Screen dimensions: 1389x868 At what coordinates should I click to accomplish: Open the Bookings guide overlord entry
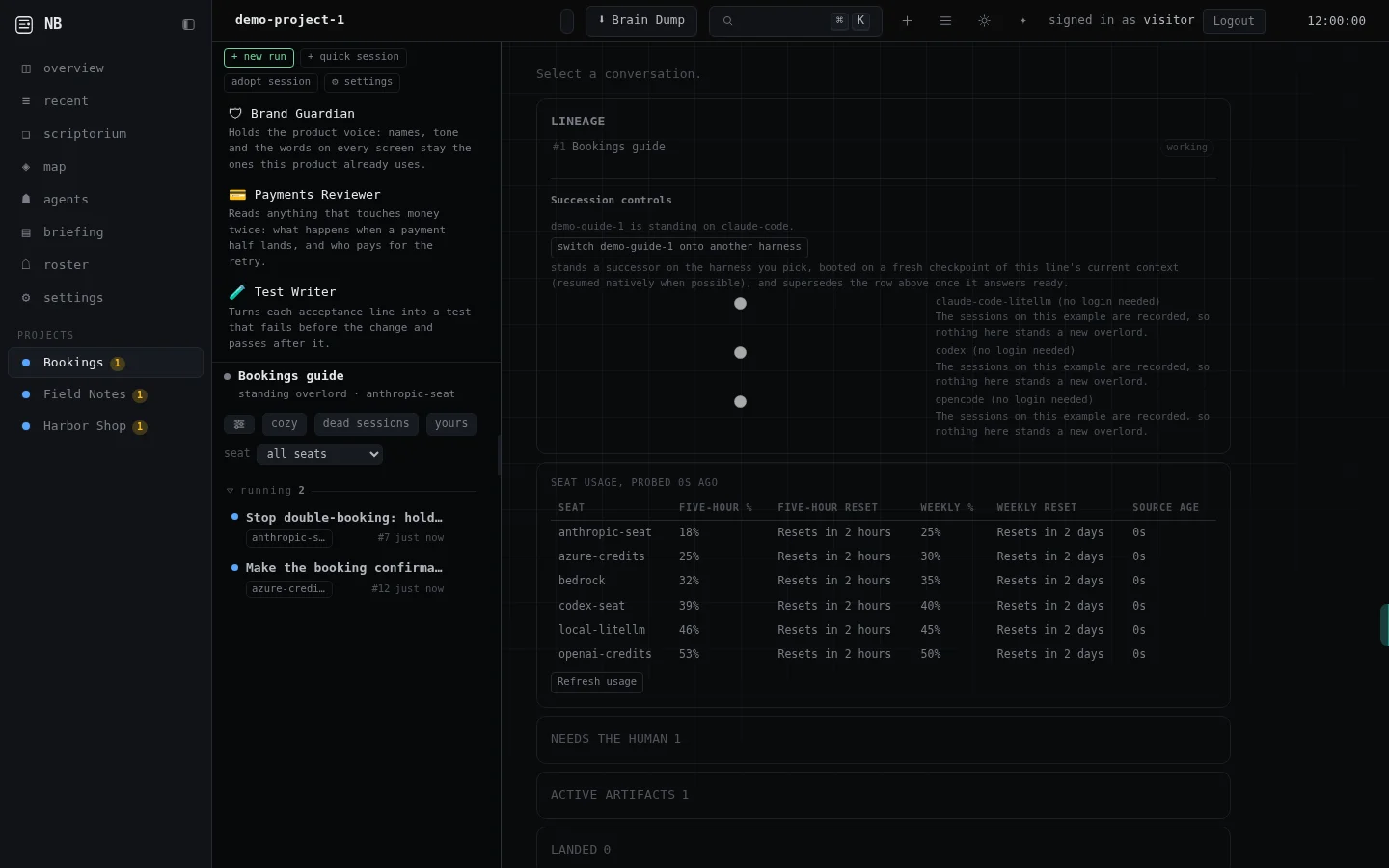point(356,385)
